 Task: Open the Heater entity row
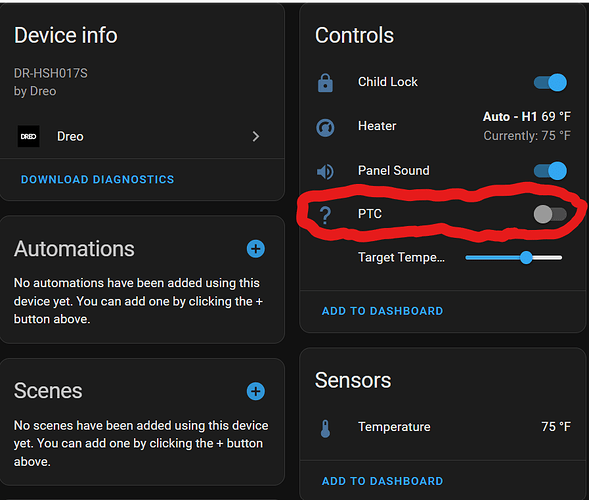coord(443,126)
